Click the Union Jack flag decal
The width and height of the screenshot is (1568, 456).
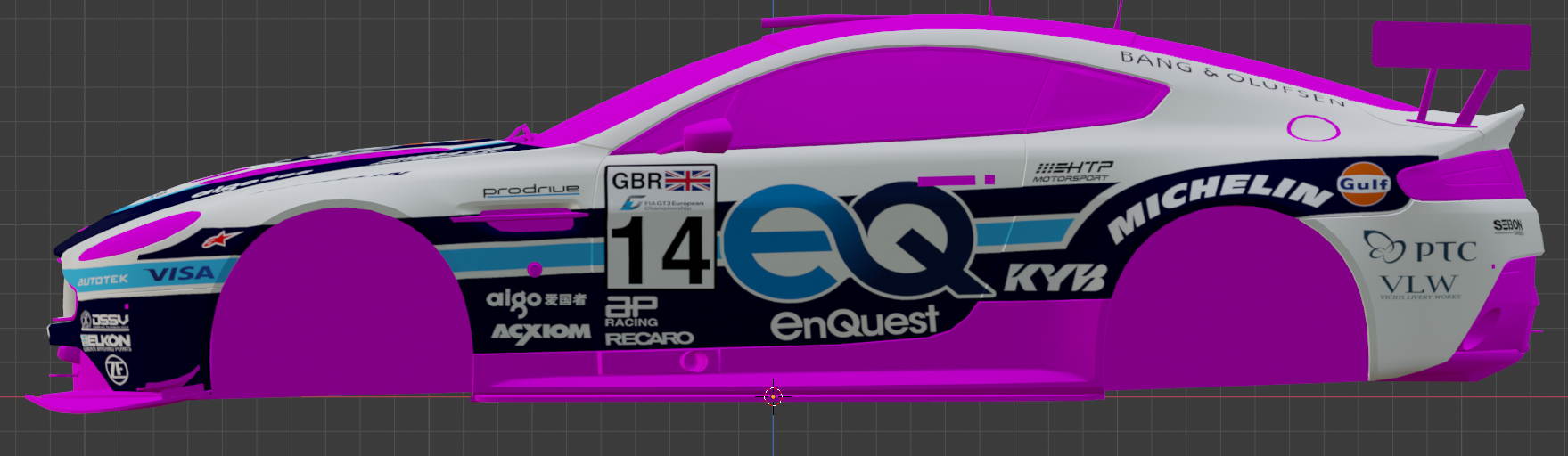pos(688,180)
